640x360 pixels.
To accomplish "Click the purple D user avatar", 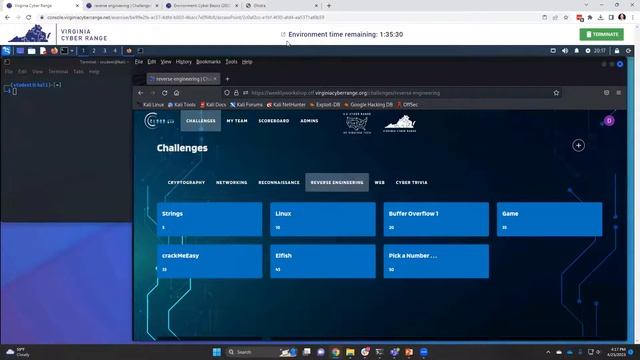I will pyautogui.click(x=609, y=121).
